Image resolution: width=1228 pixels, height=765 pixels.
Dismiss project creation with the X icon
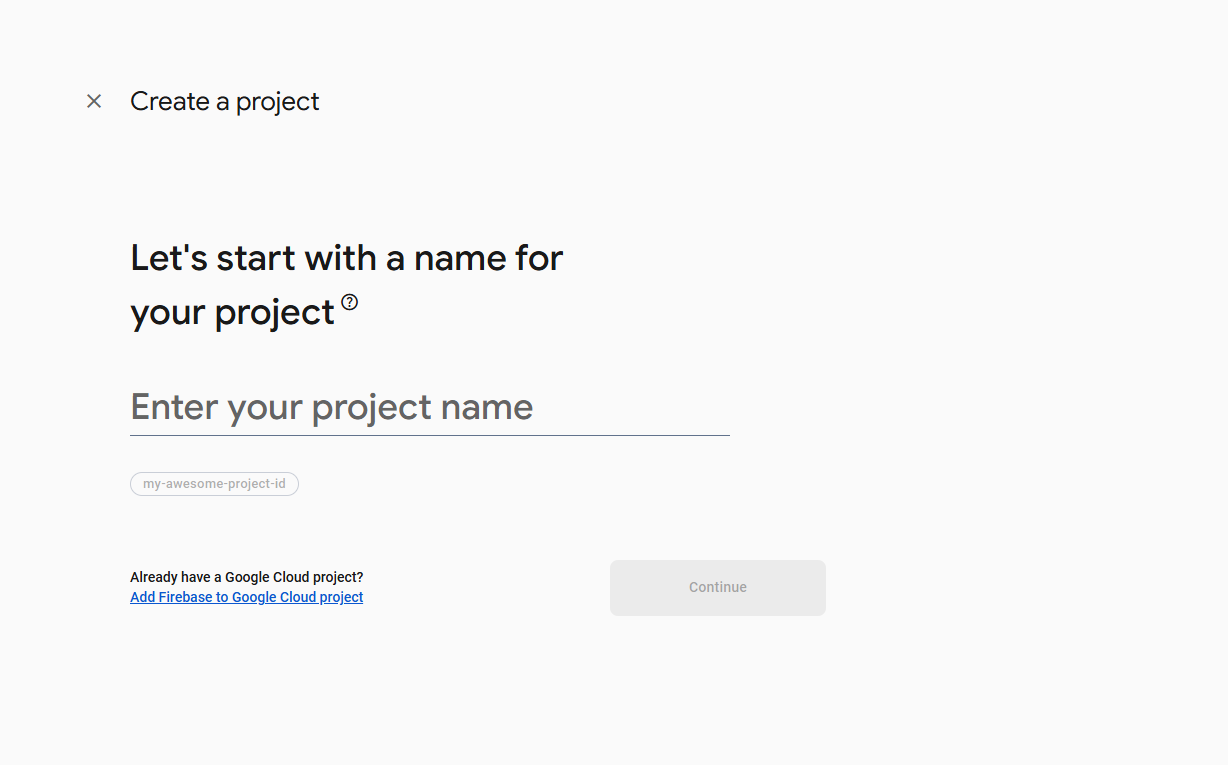[x=94, y=101]
